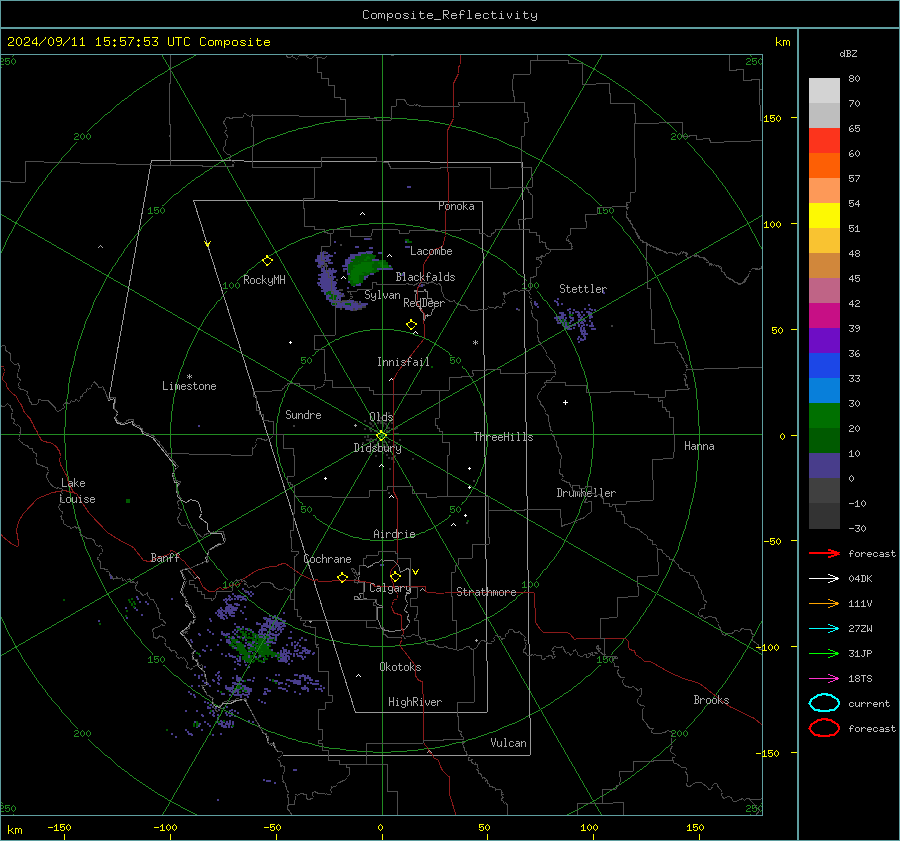Click the dBZ legend heading
This screenshot has width=900, height=841.
coord(848,53)
